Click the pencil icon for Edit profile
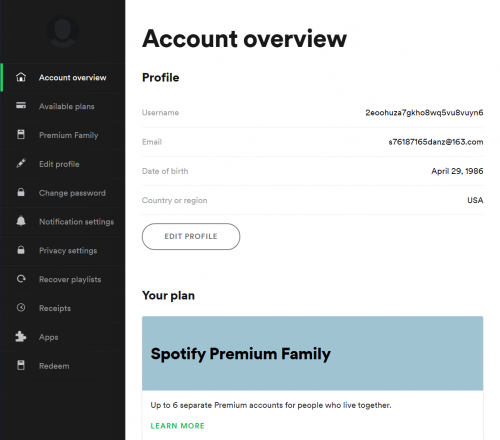The width and height of the screenshot is (500, 440). [21, 163]
